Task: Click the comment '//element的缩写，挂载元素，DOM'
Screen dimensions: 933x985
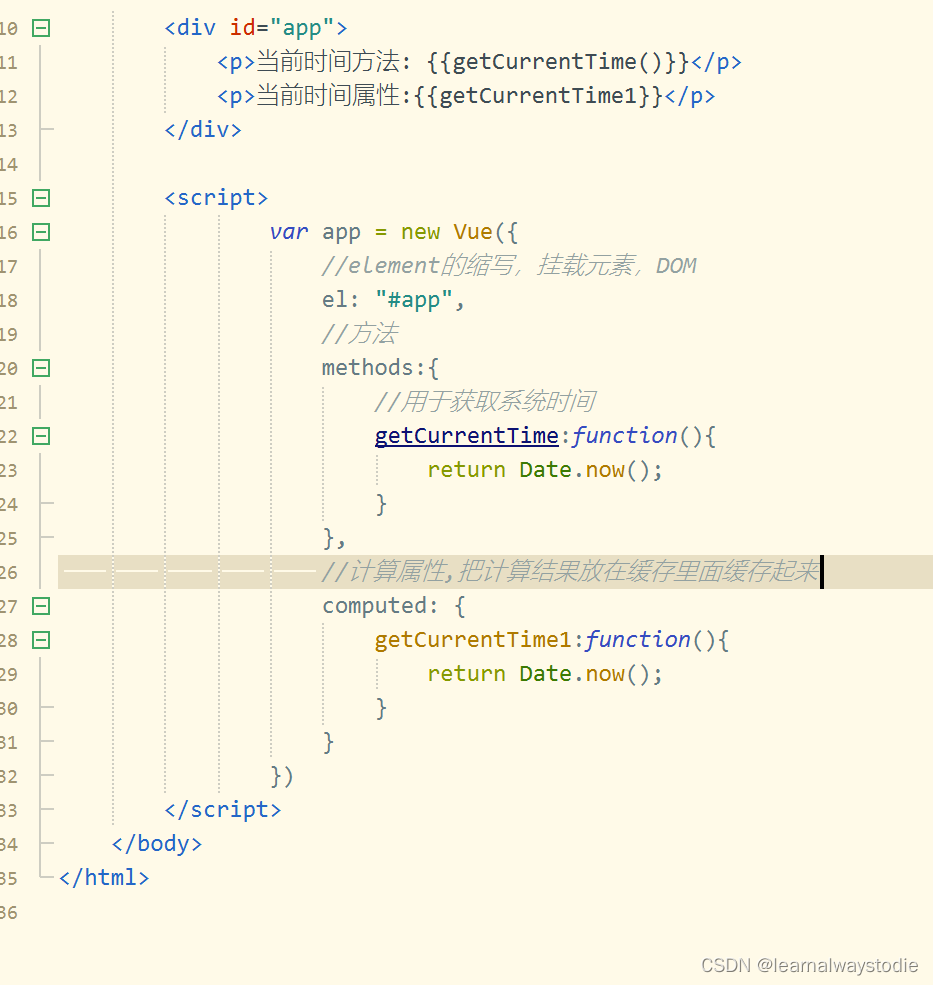Action: pos(509,266)
